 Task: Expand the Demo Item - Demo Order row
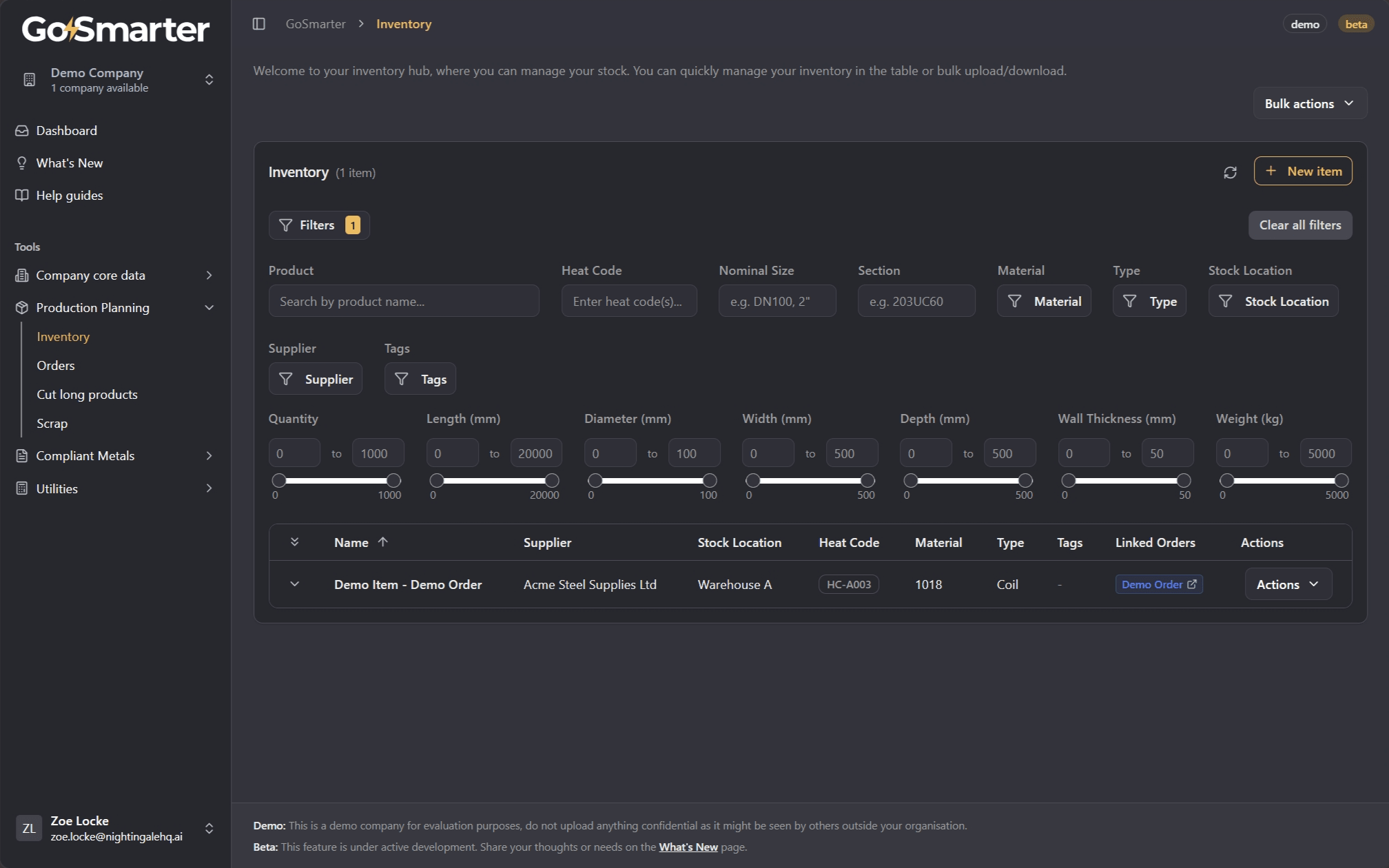[x=294, y=584]
